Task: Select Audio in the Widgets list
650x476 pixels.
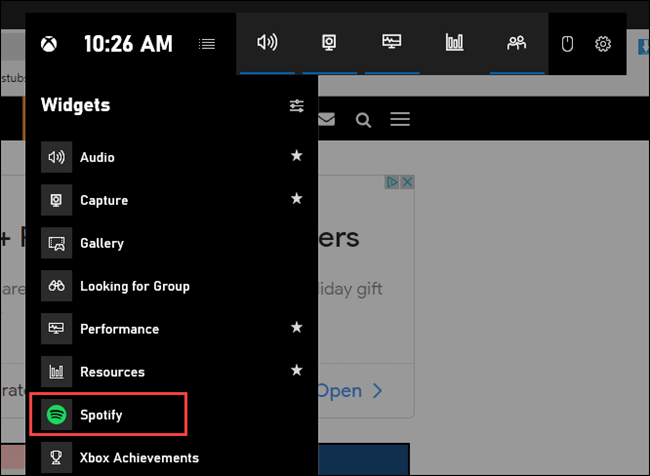Action: pos(97,157)
